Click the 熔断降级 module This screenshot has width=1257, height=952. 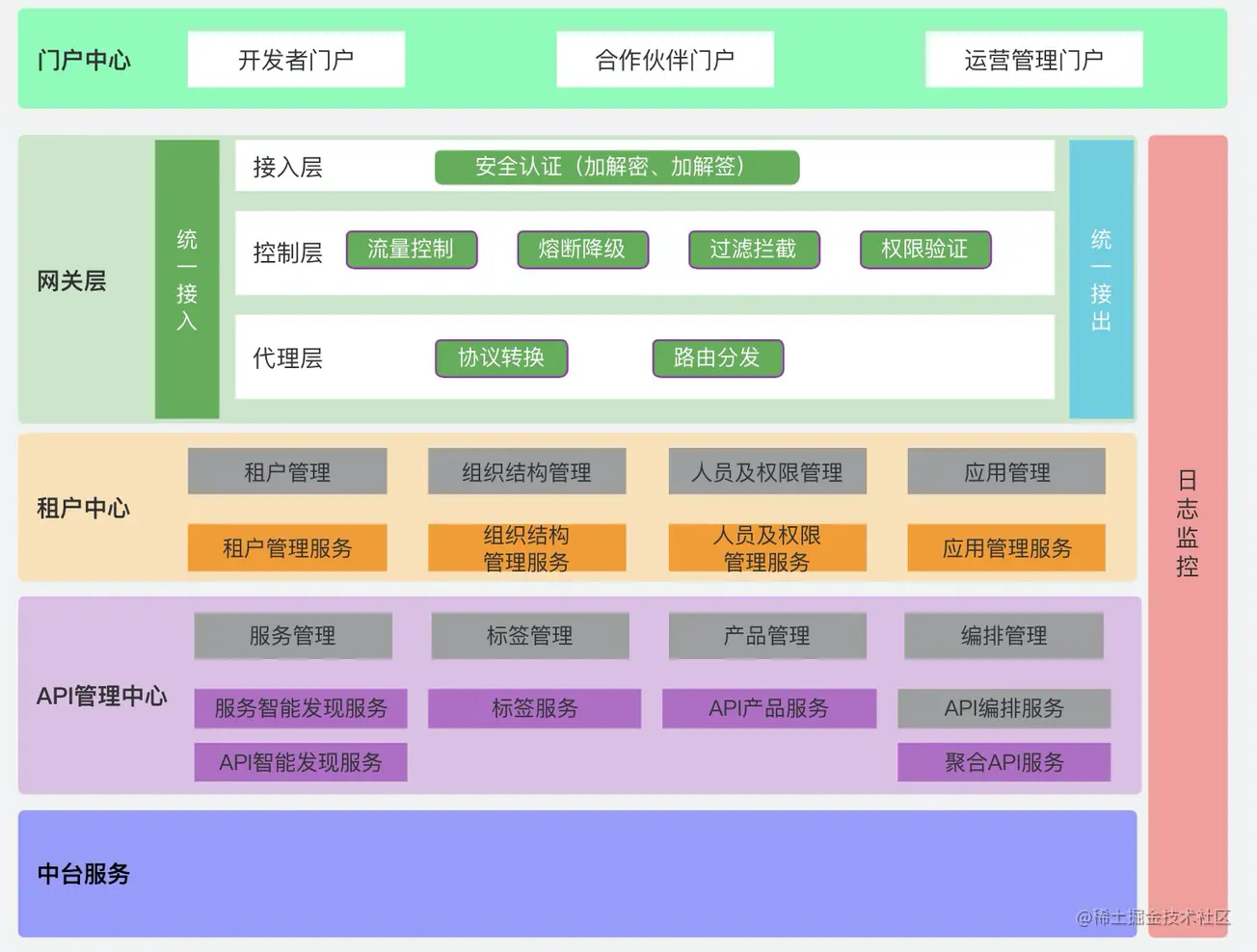tap(582, 250)
